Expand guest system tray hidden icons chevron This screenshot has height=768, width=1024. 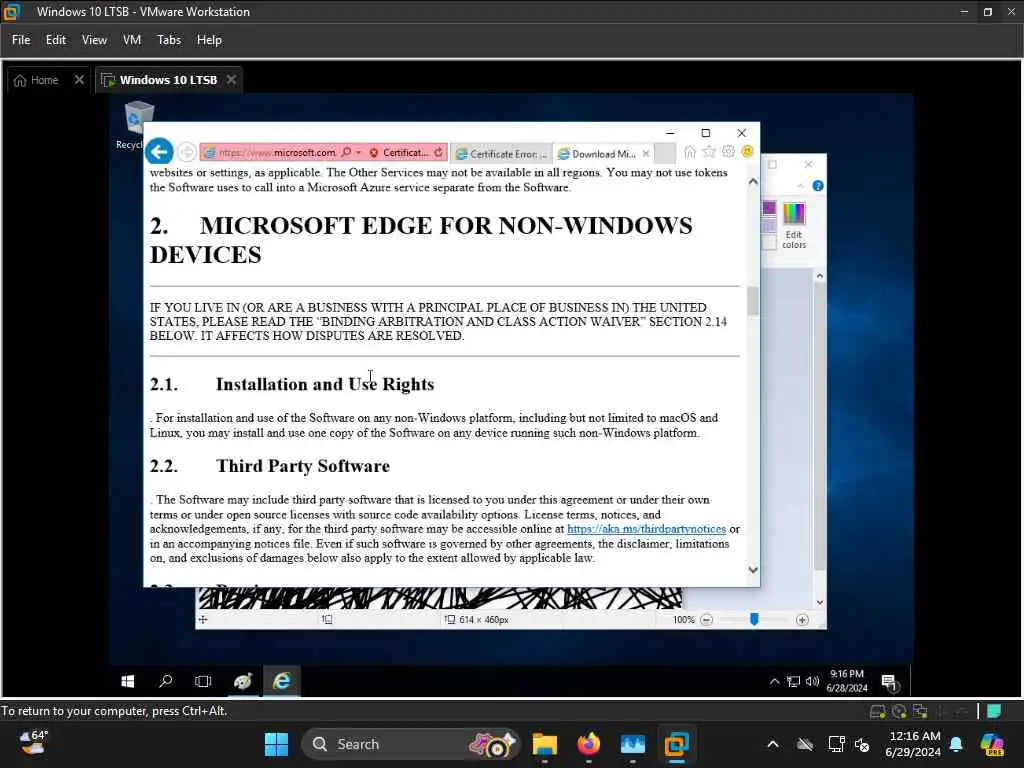point(775,682)
